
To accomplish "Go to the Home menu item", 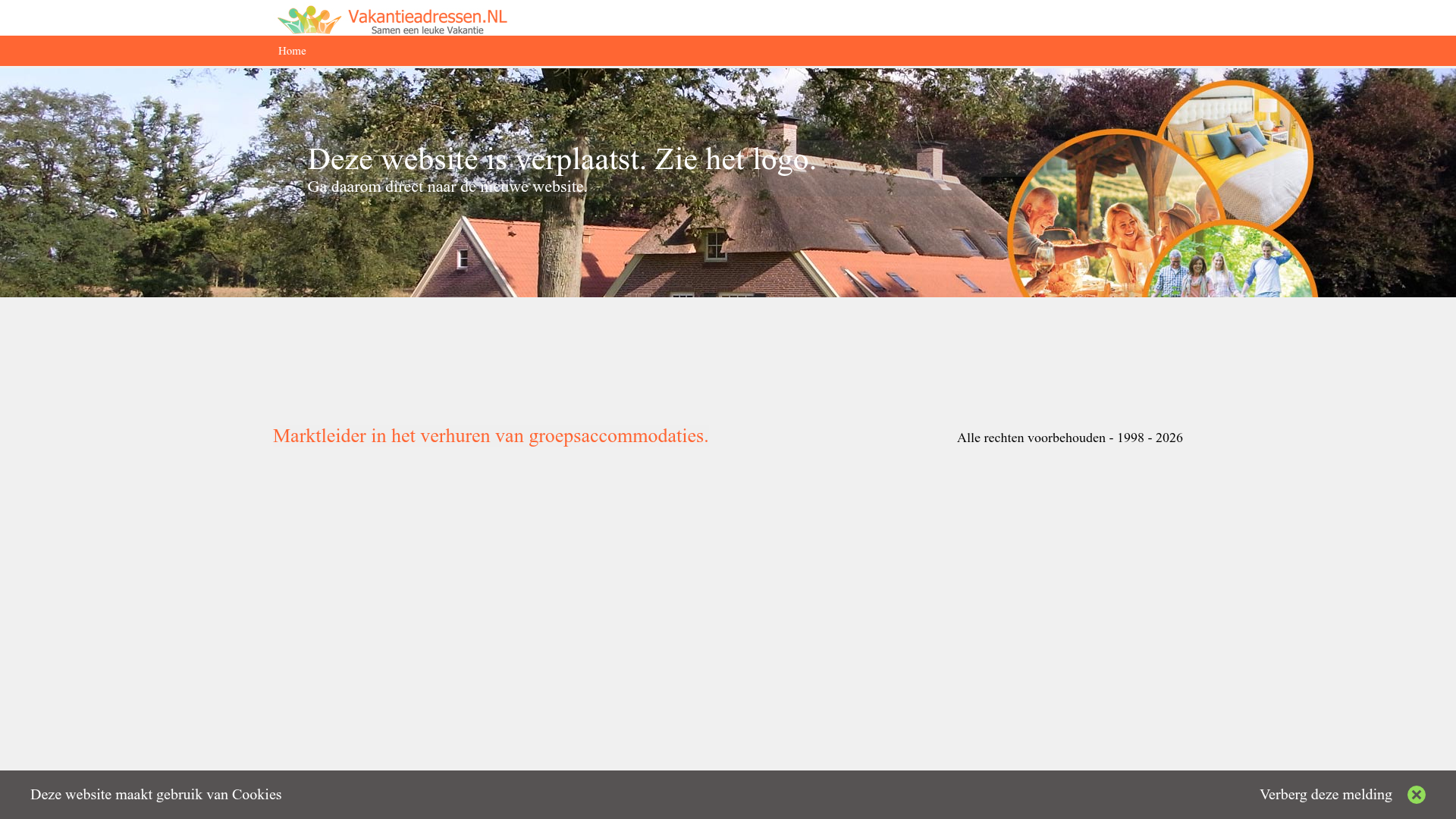I will pyautogui.click(x=292, y=52).
